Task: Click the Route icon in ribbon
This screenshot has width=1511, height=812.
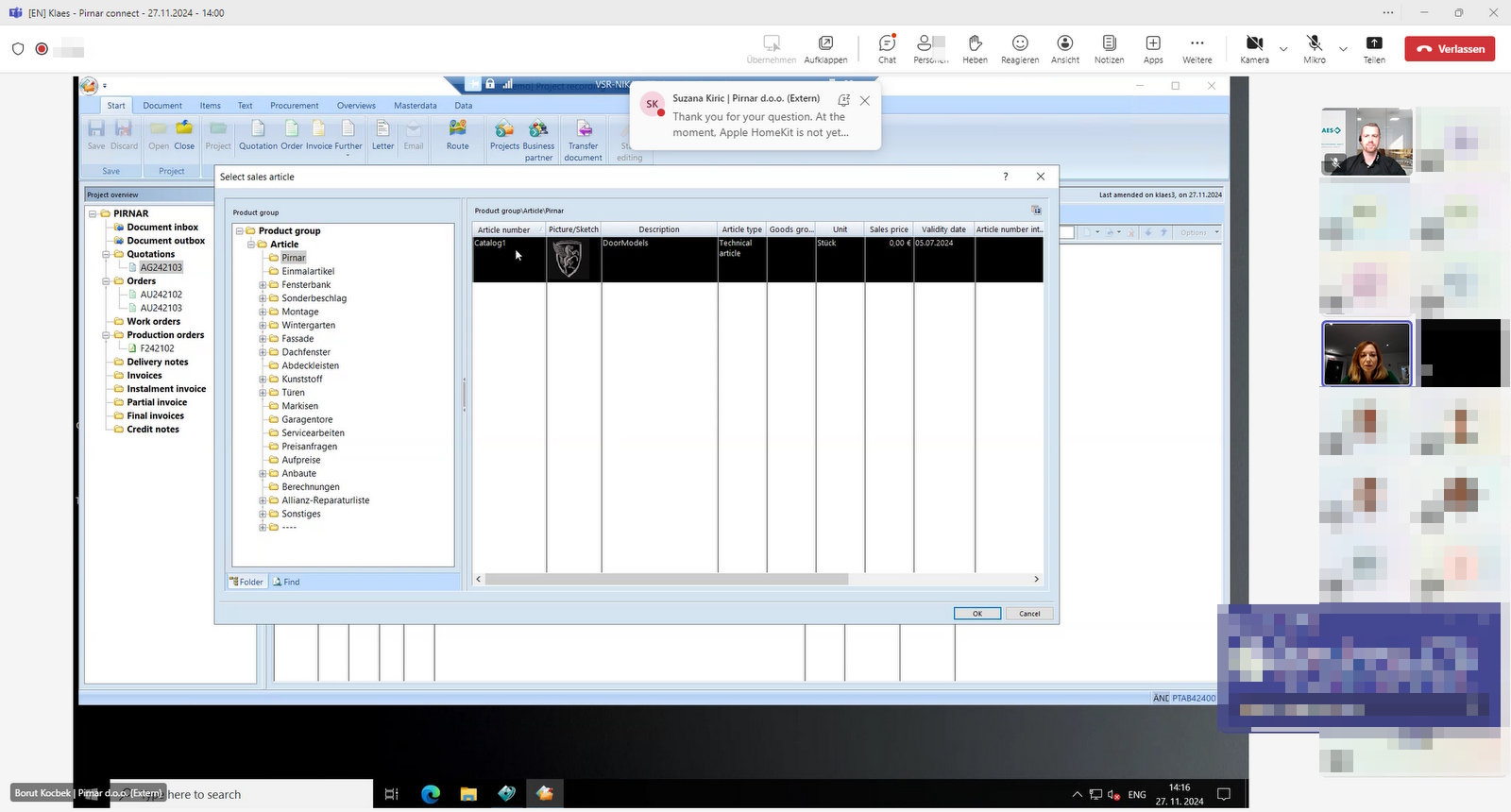Action: tap(458, 134)
